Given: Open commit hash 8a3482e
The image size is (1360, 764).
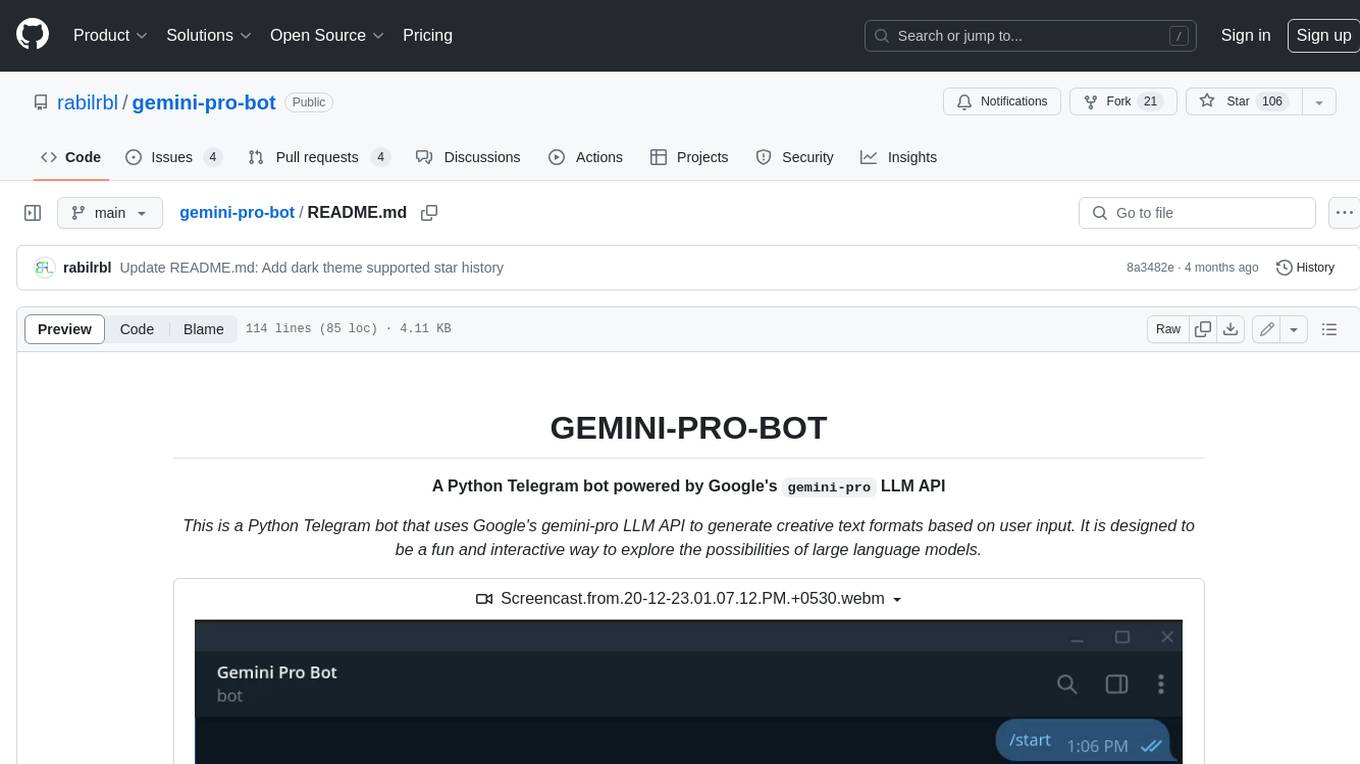Looking at the screenshot, I should click(1150, 268).
